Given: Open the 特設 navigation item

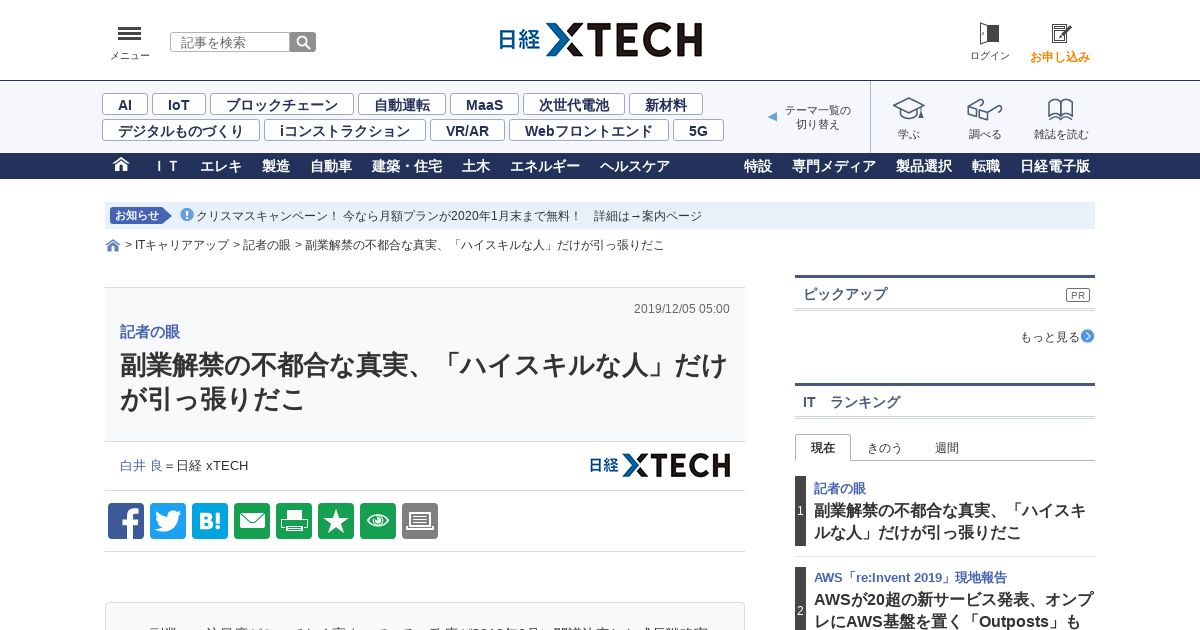Looking at the screenshot, I should click(x=758, y=166).
